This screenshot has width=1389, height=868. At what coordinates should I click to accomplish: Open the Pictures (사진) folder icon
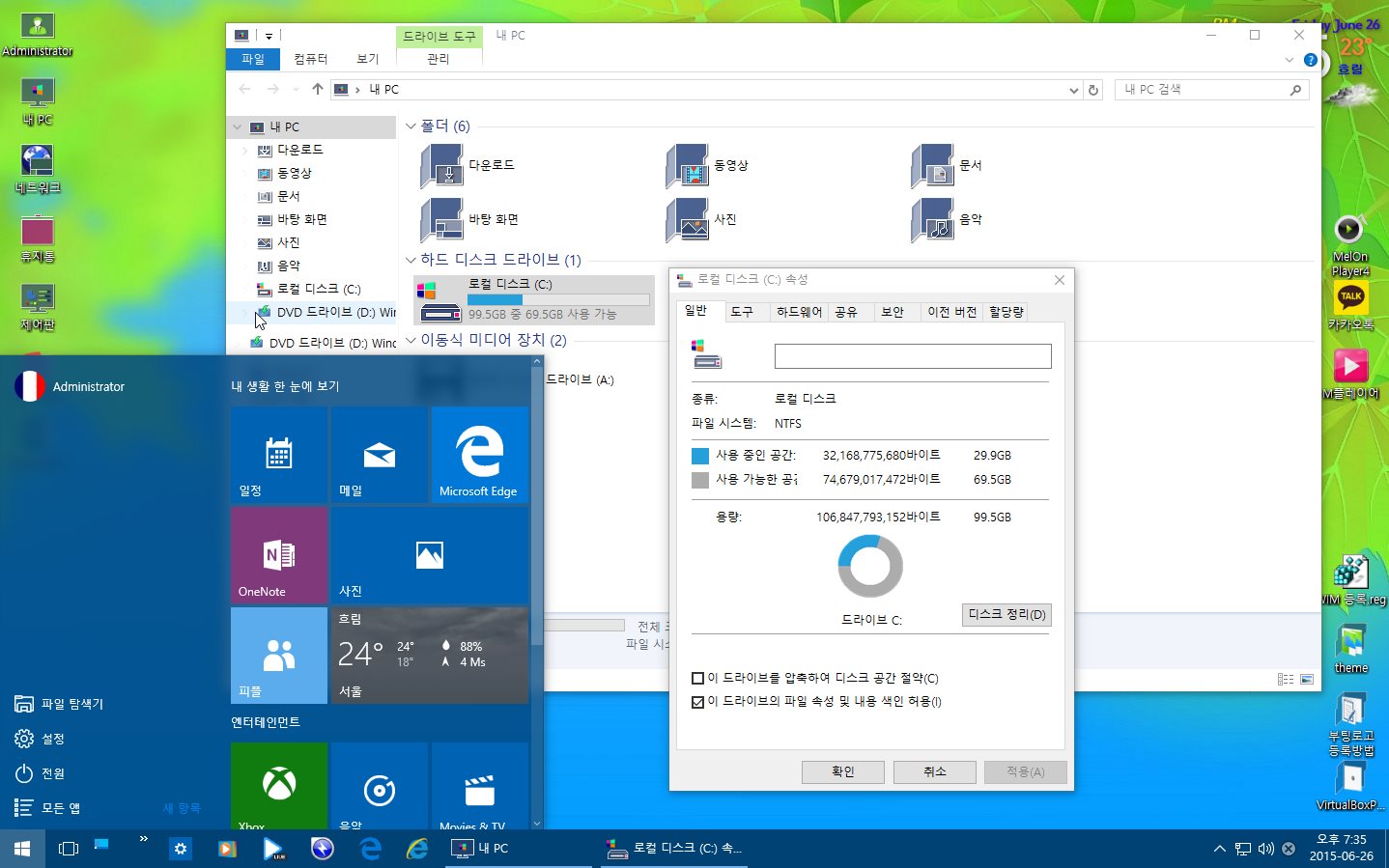coord(688,219)
